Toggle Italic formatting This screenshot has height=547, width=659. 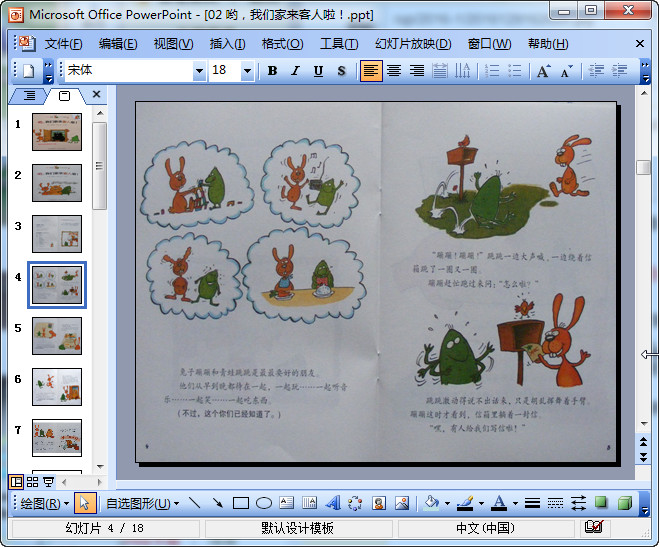(295, 71)
